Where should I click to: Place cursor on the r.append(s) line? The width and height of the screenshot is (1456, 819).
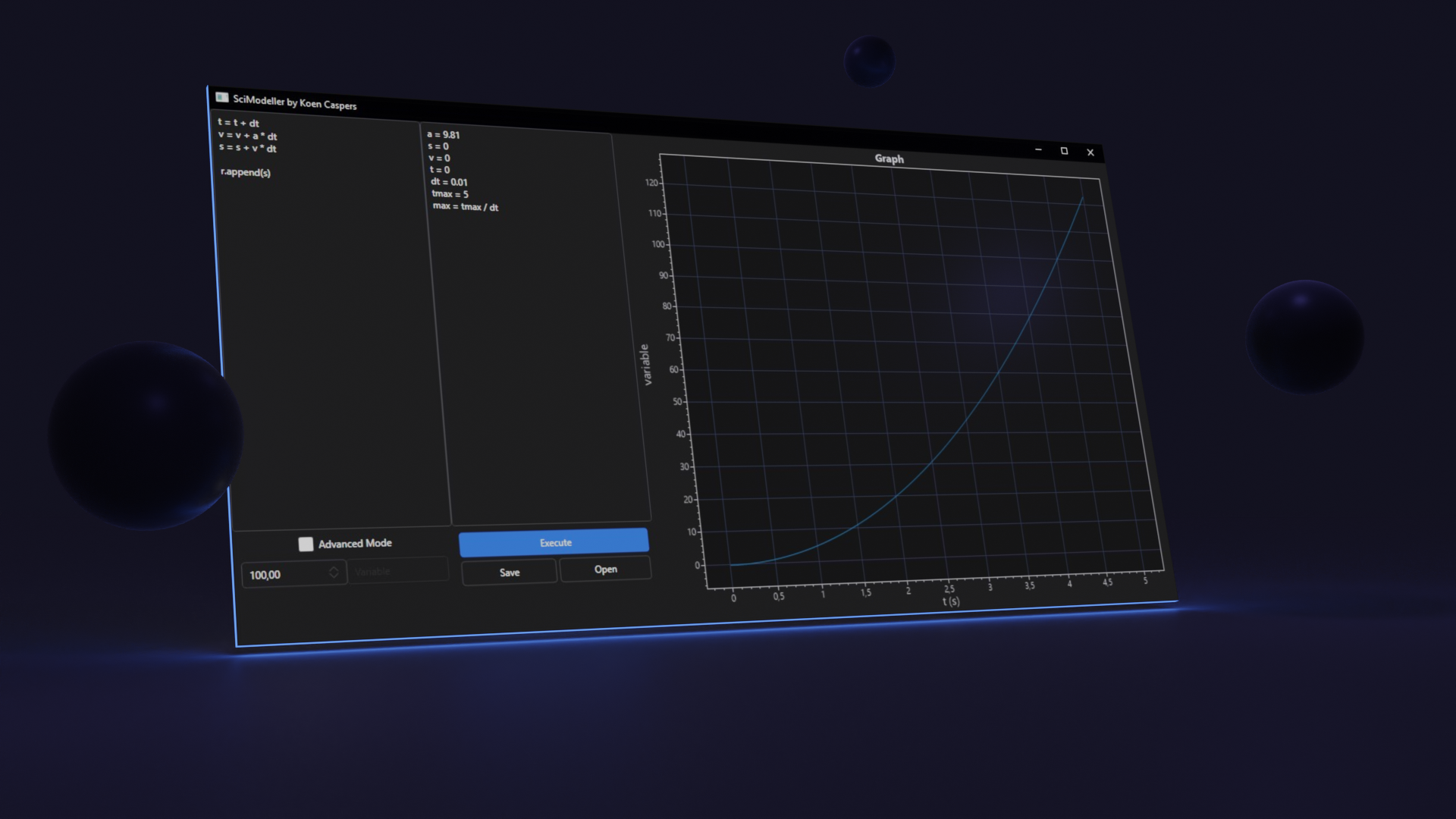[246, 173]
